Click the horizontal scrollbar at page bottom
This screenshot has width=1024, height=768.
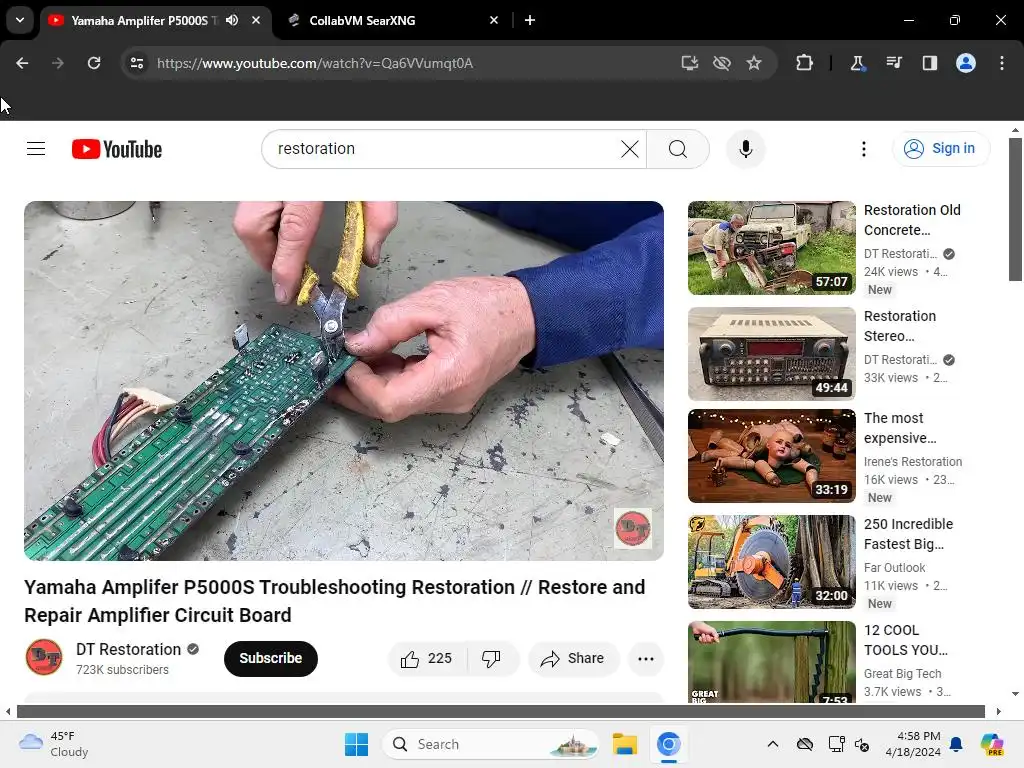tap(500, 711)
